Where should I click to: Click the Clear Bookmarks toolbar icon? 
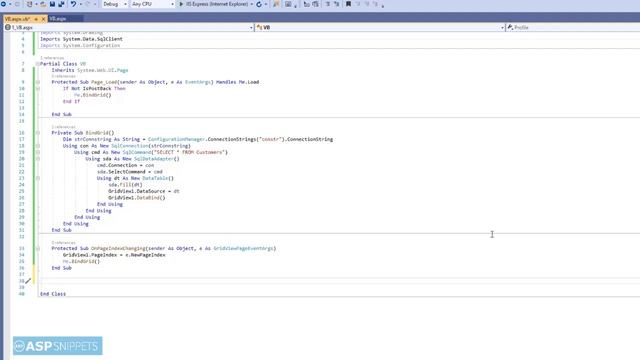pos(376,4)
